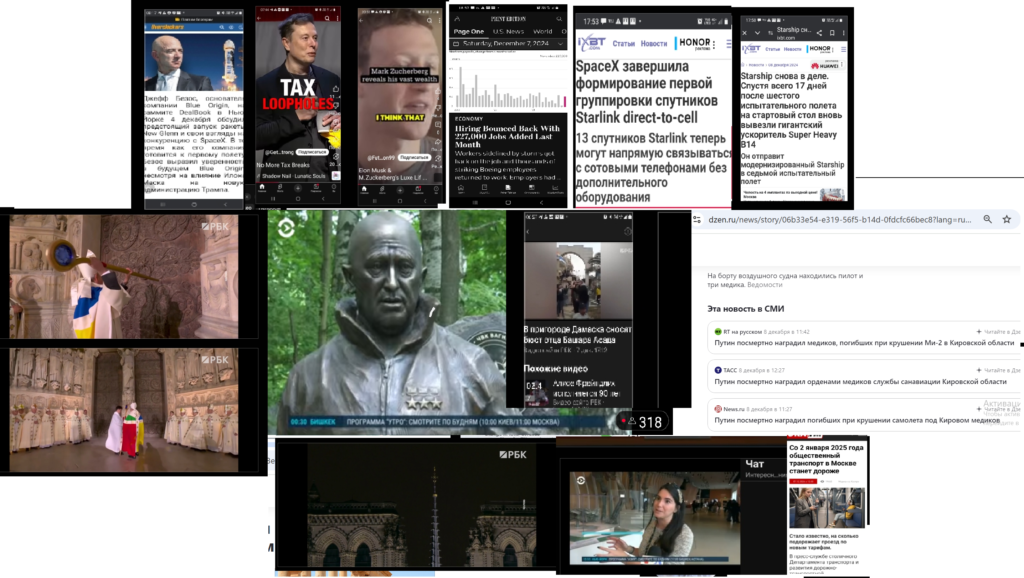Select Page One tab in Print Edition
Image resolution: width=1024 pixels, height=578 pixels.
(469, 31)
